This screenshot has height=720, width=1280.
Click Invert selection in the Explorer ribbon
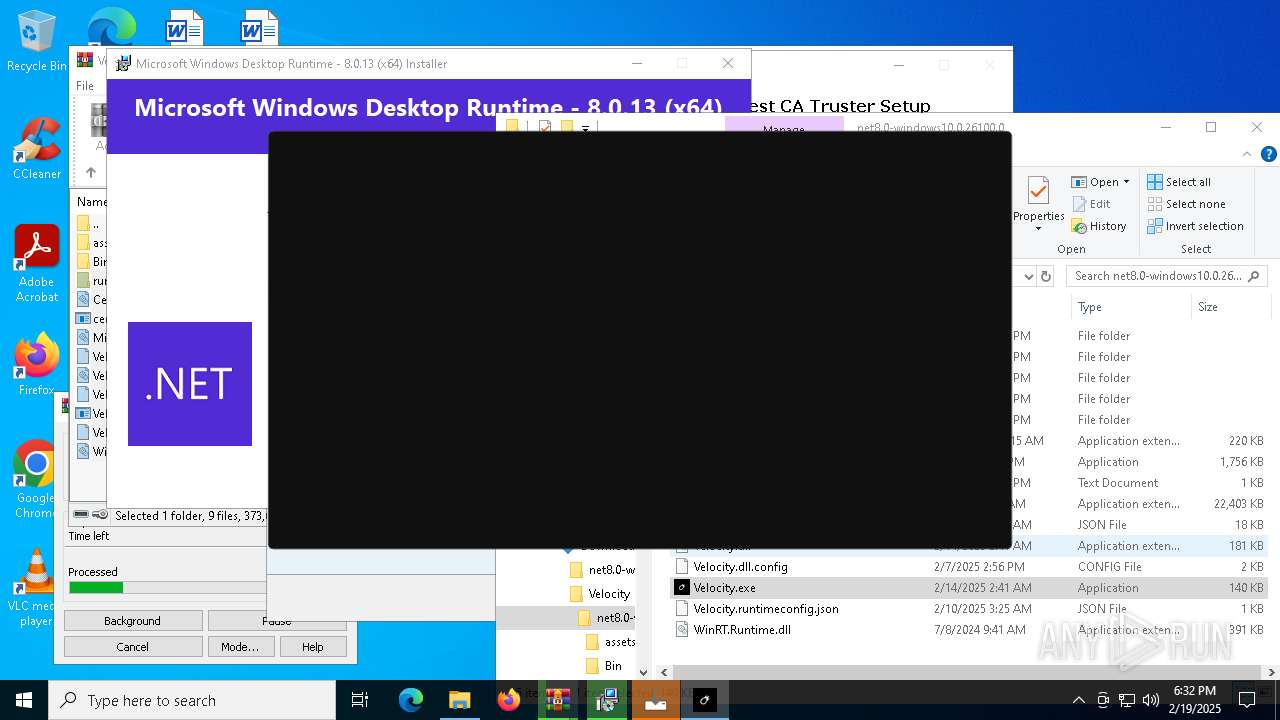[1195, 226]
